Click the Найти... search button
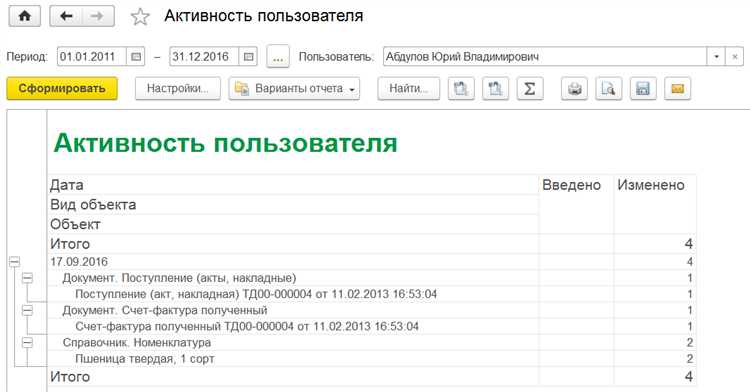Screen dimensions: 750x392 [x=408, y=88]
